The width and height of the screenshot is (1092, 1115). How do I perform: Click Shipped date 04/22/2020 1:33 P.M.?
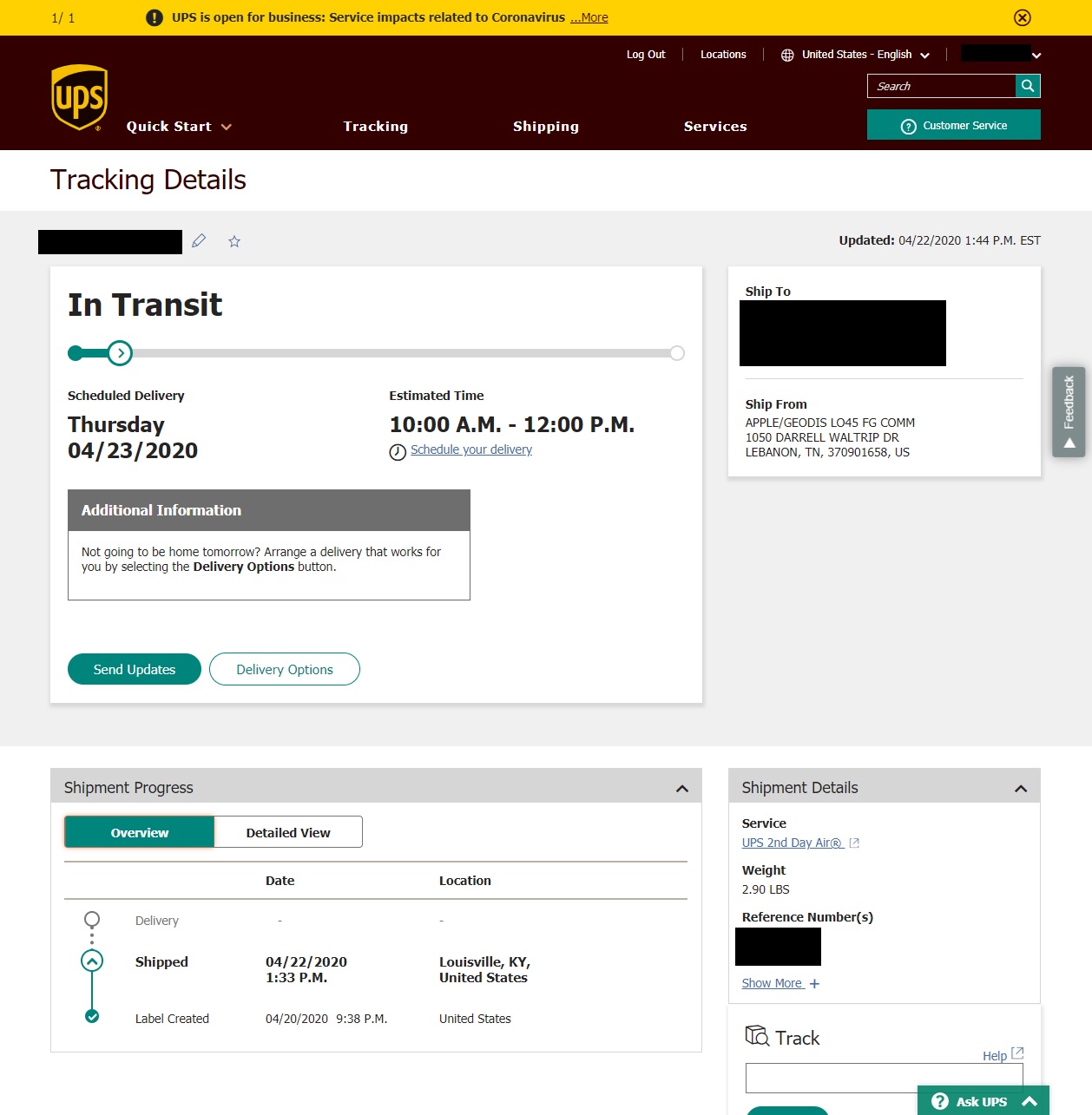coord(306,969)
